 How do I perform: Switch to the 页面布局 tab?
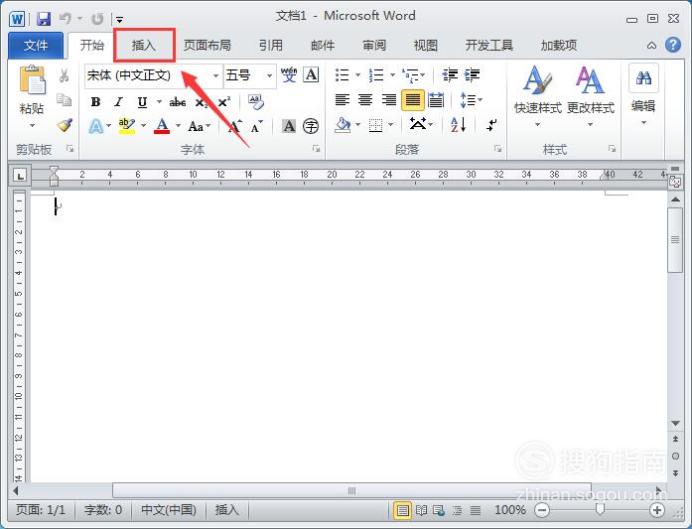click(207, 45)
